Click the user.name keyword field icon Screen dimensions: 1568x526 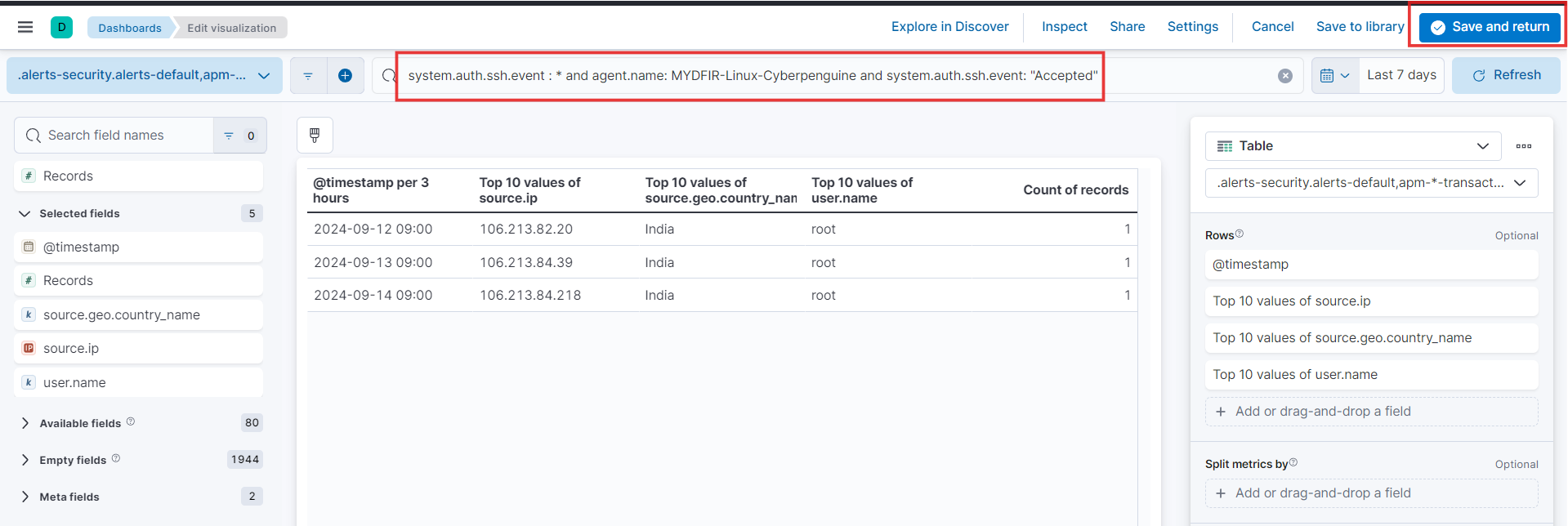click(29, 382)
